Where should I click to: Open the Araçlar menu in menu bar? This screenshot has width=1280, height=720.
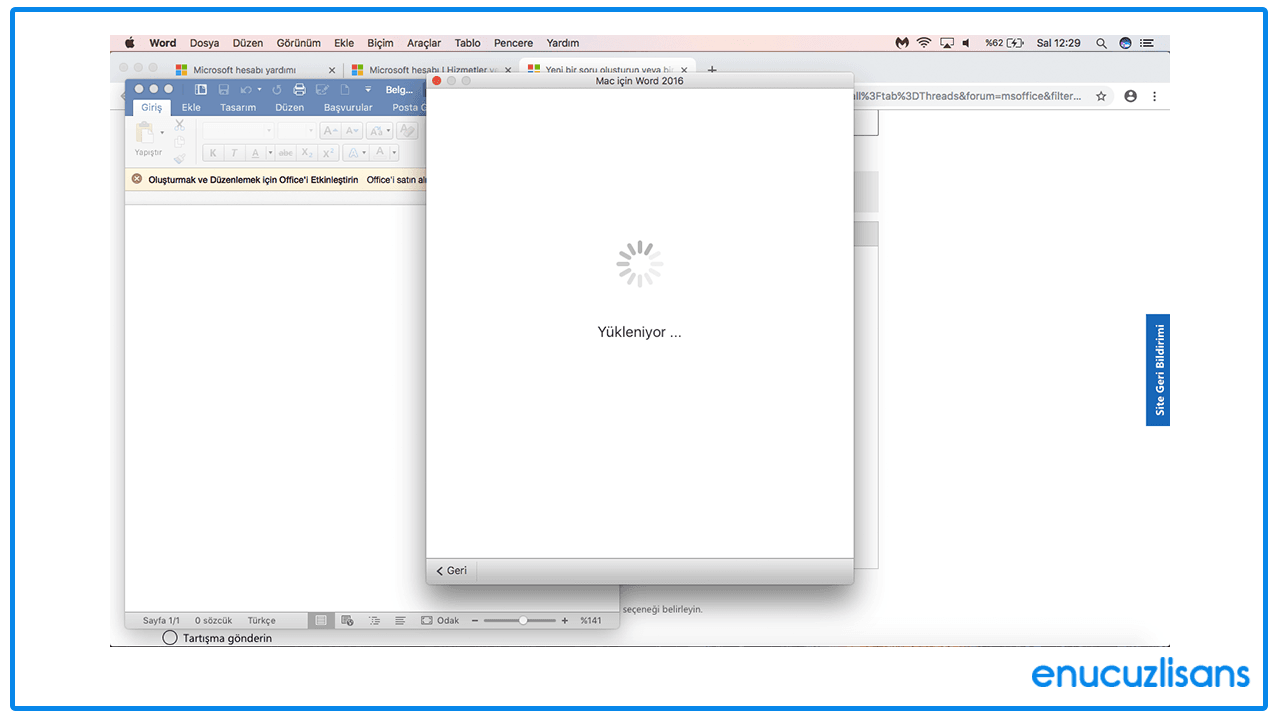(x=424, y=43)
